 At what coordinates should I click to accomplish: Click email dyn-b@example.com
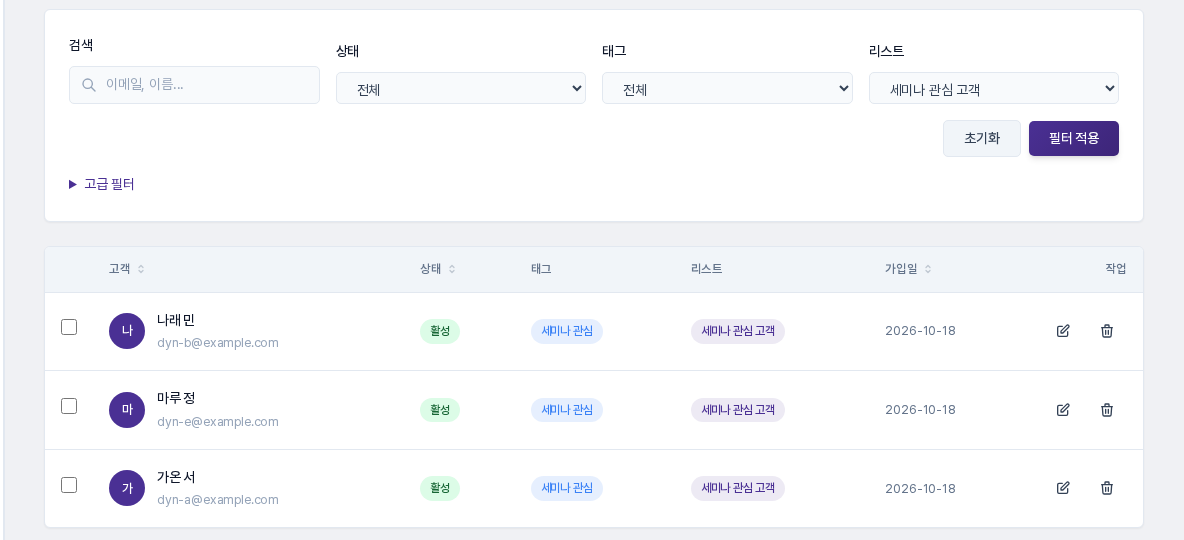click(217, 343)
